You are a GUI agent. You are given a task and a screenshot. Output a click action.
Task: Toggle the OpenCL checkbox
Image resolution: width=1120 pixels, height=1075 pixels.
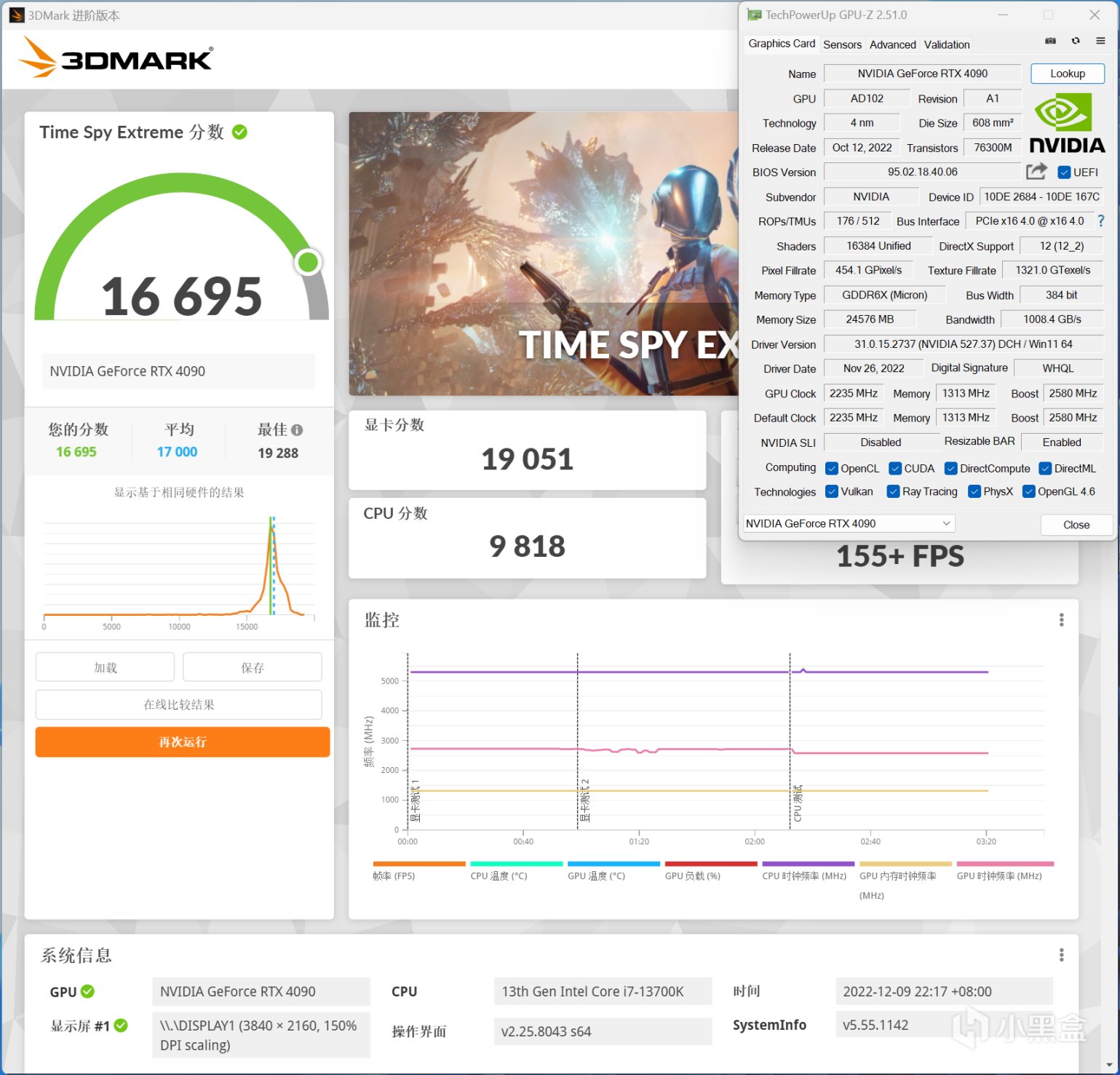[x=832, y=469]
